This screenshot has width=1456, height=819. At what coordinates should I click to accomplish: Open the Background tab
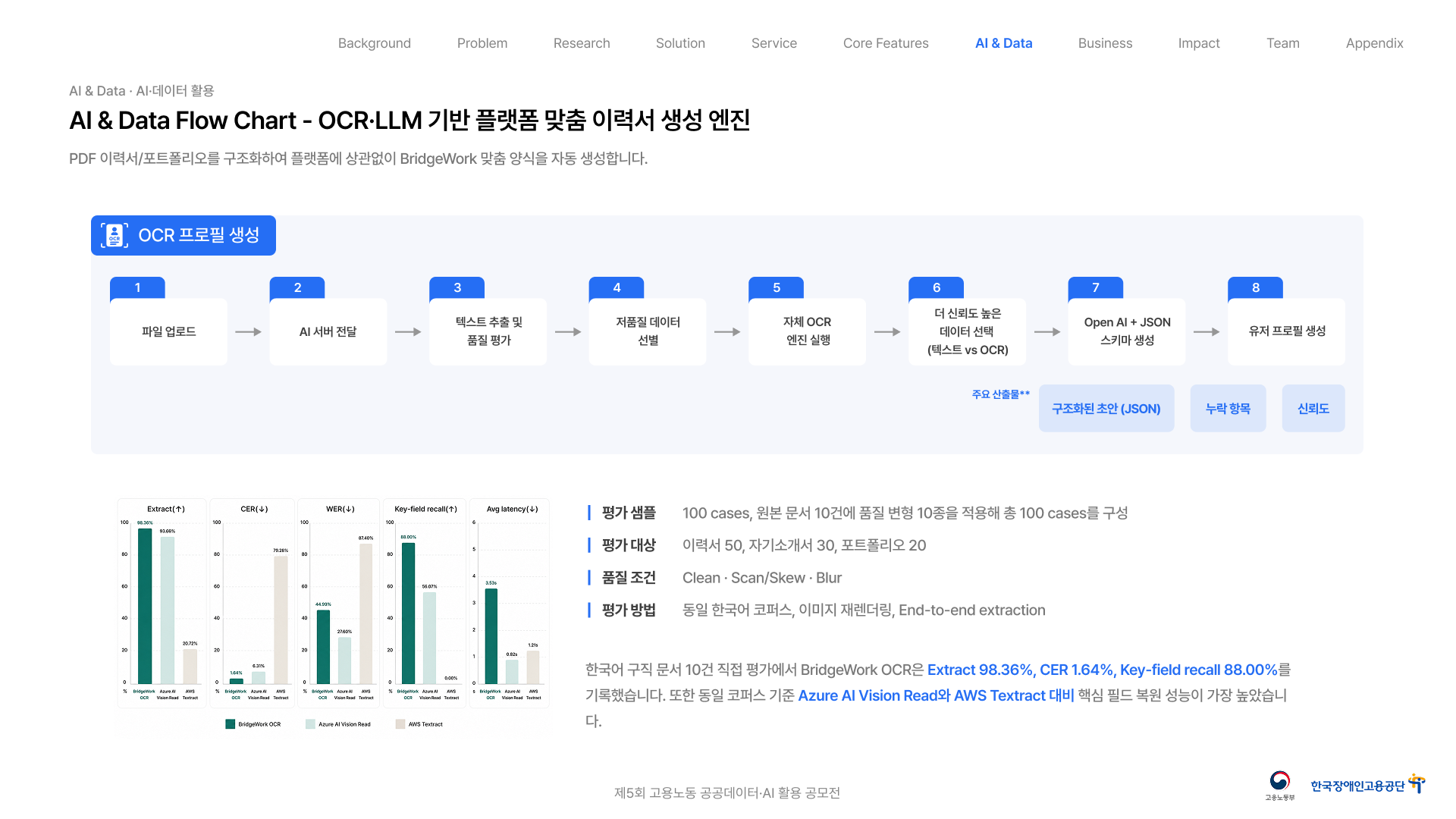pos(375,43)
